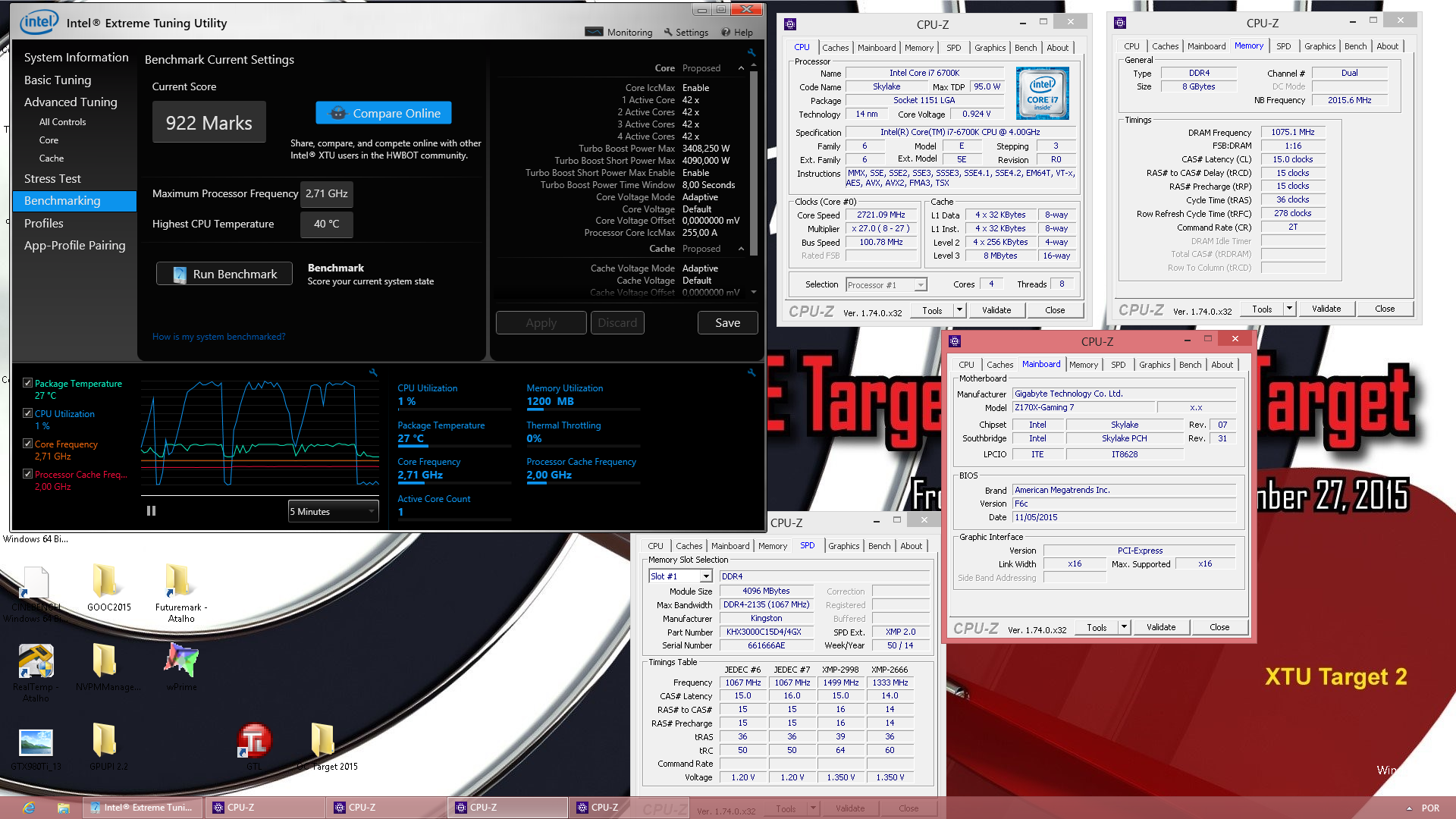Viewport: 1456px width, 819px height.
Task: Open Cache under Advanced Tuning
Action: tap(52, 158)
